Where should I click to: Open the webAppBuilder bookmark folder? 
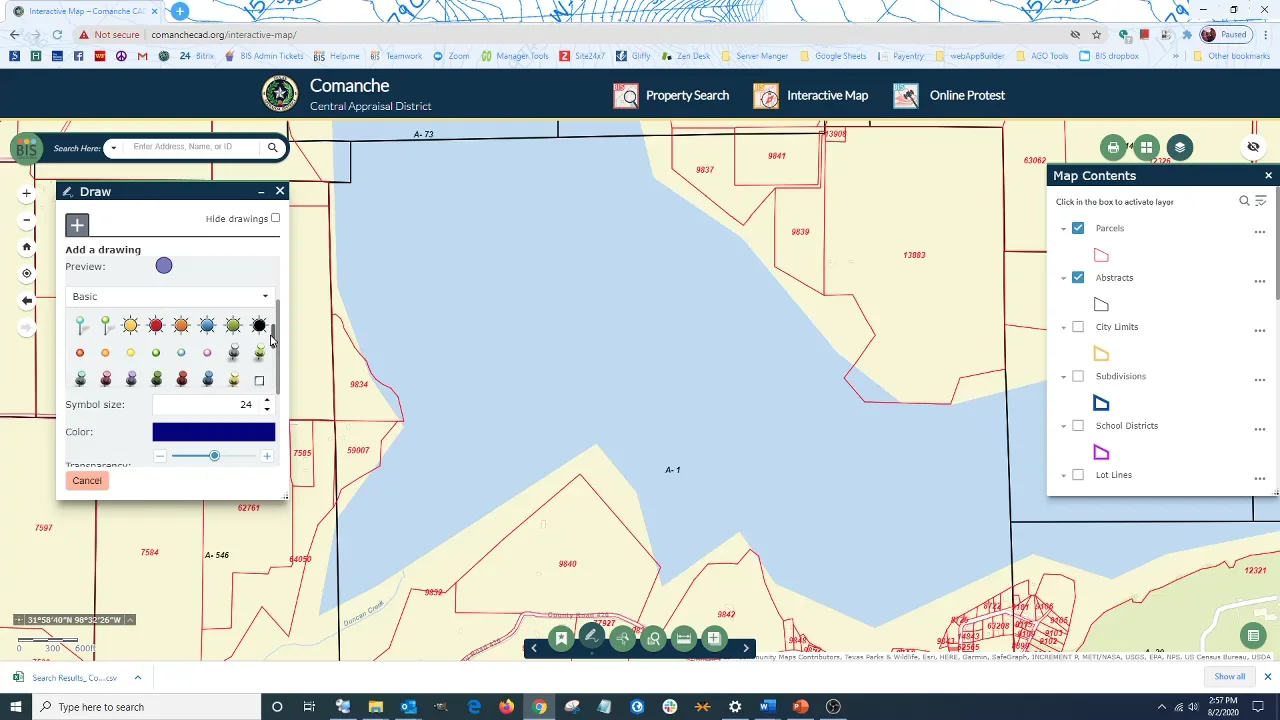point(970,56)
